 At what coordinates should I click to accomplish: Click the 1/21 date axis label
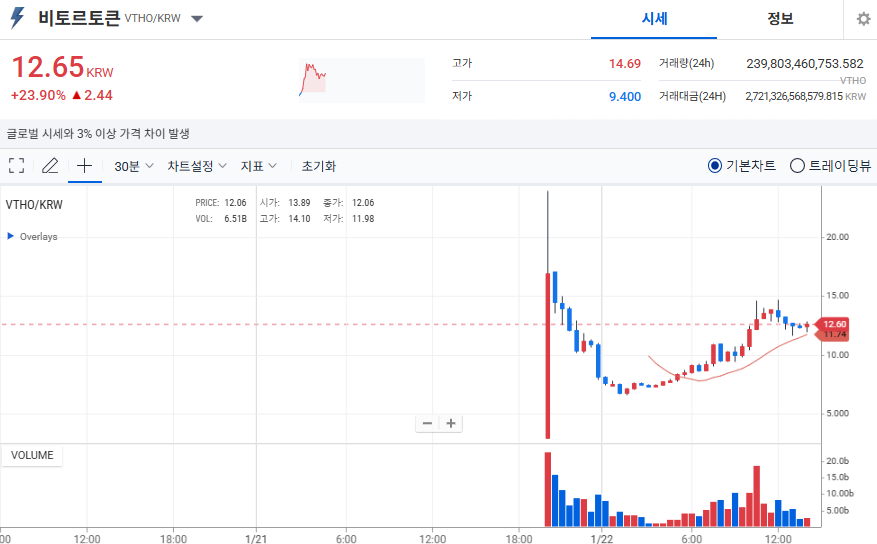click(256, 538)
